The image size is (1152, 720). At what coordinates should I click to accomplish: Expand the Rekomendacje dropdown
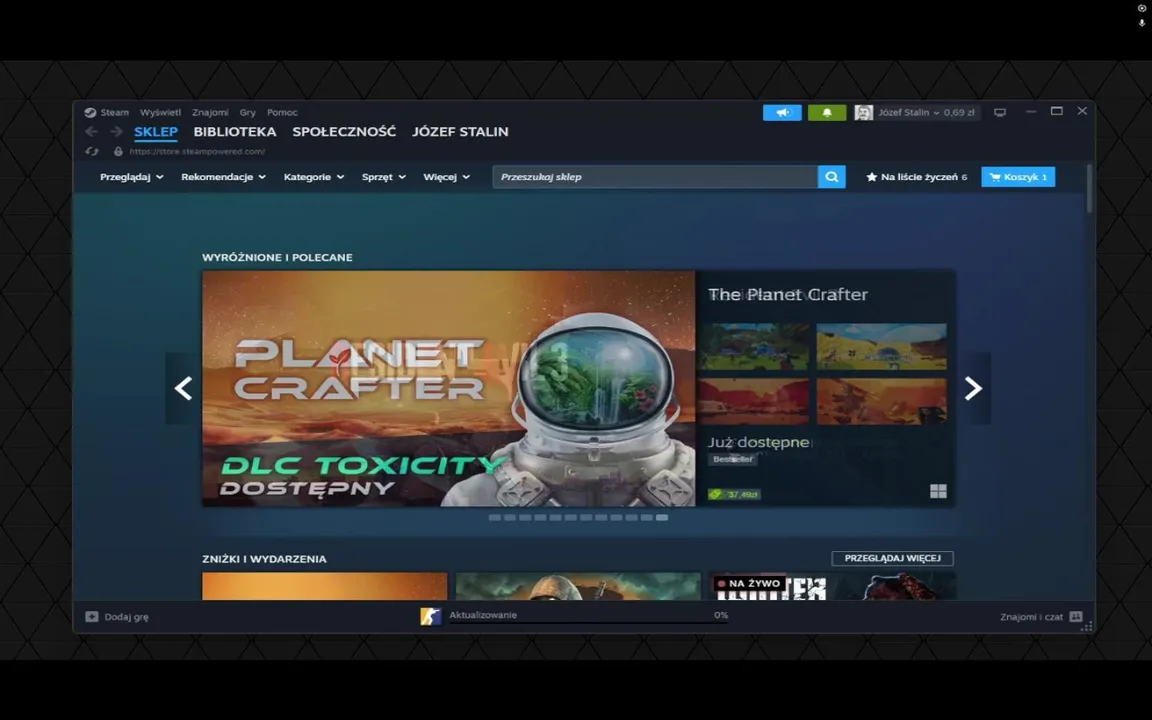(x=223, y=177)
